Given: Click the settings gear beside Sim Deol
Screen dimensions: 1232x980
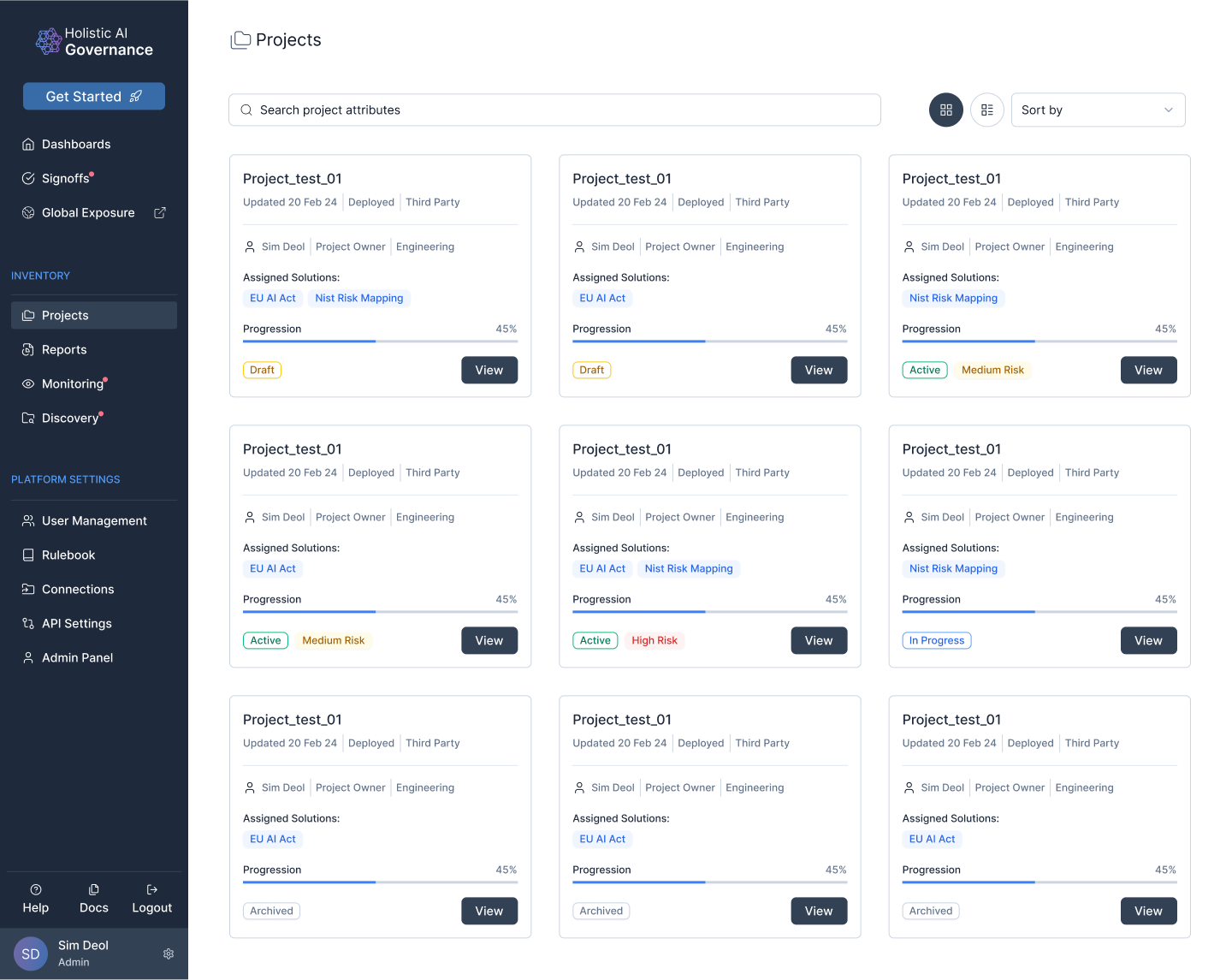Looking at the screenshot, I should tap(169, 953).
